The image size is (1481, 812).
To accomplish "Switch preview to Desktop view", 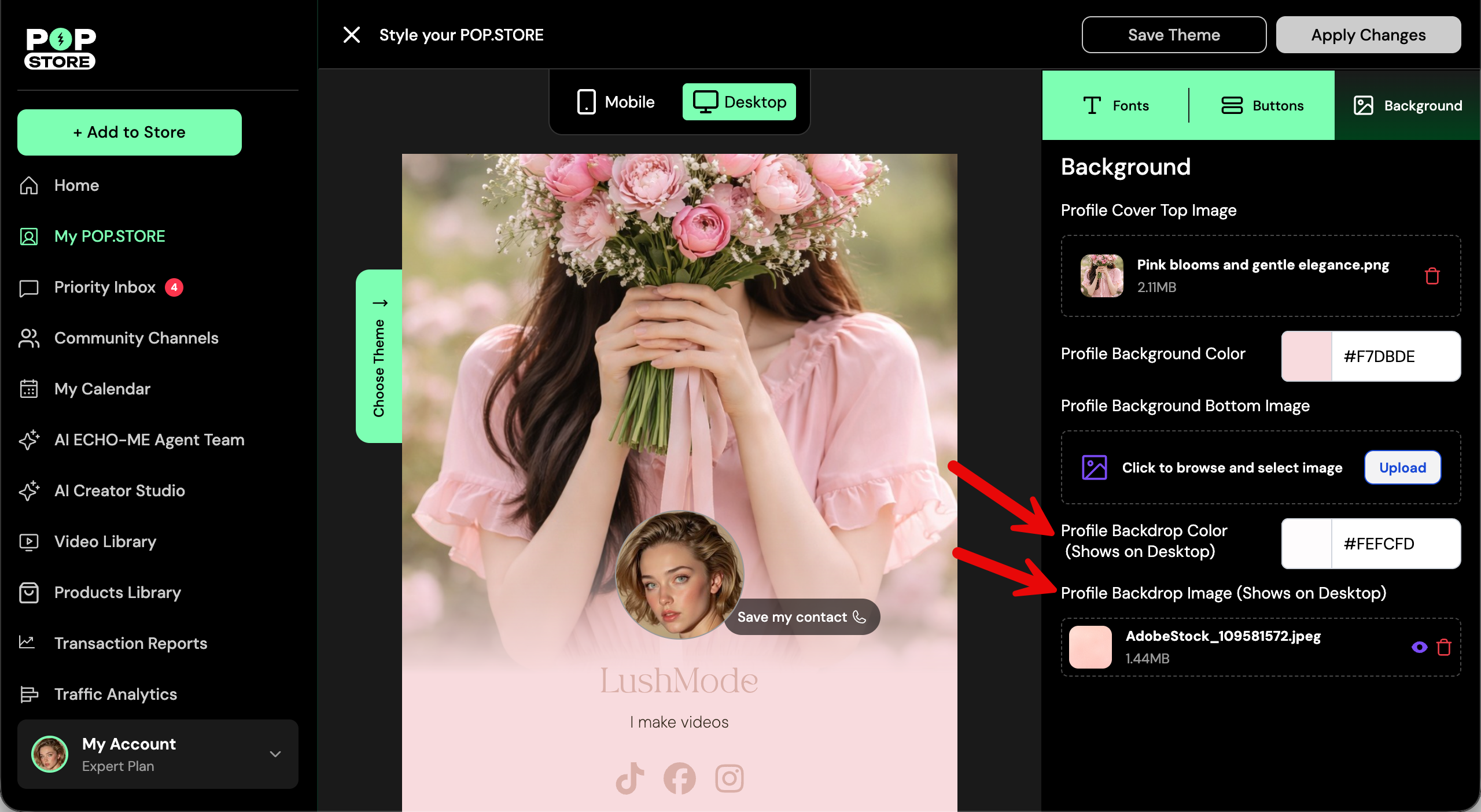I will point(739,102).
